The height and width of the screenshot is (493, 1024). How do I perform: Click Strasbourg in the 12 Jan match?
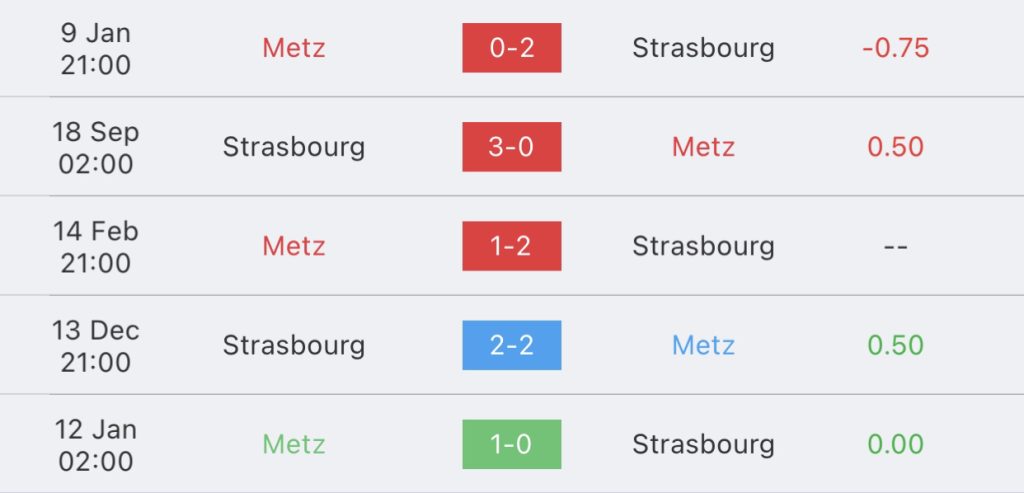coord(703,444)
